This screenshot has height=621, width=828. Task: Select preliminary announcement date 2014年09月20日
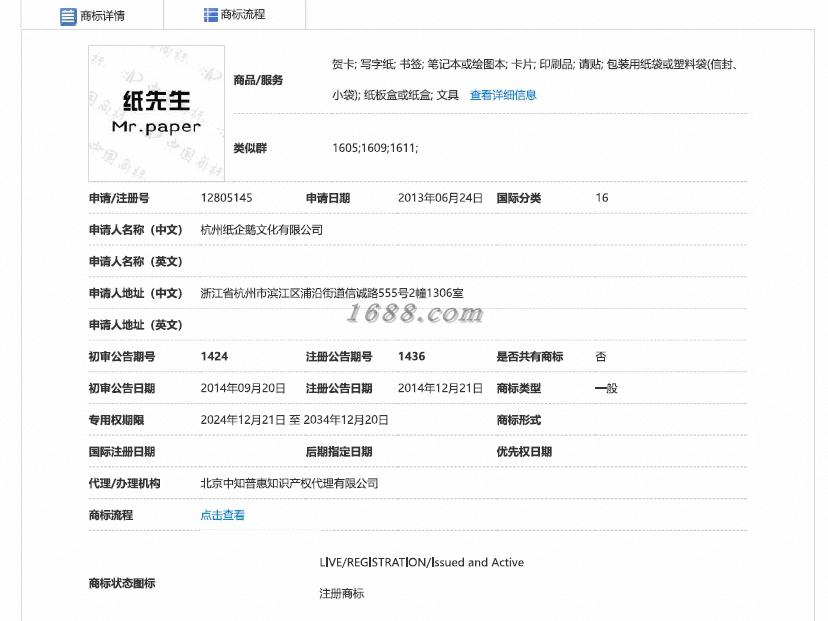[243, 388]
